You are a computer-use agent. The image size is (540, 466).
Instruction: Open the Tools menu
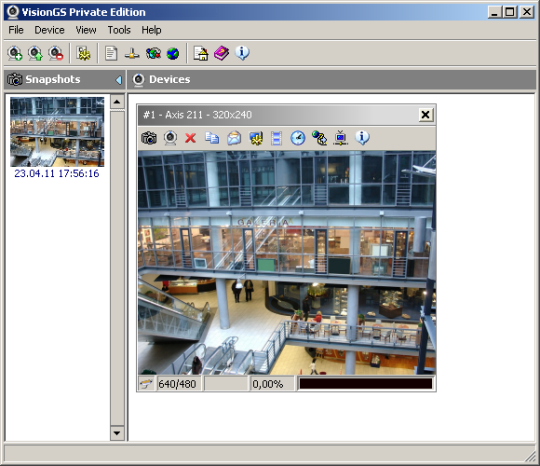(119, 30)
